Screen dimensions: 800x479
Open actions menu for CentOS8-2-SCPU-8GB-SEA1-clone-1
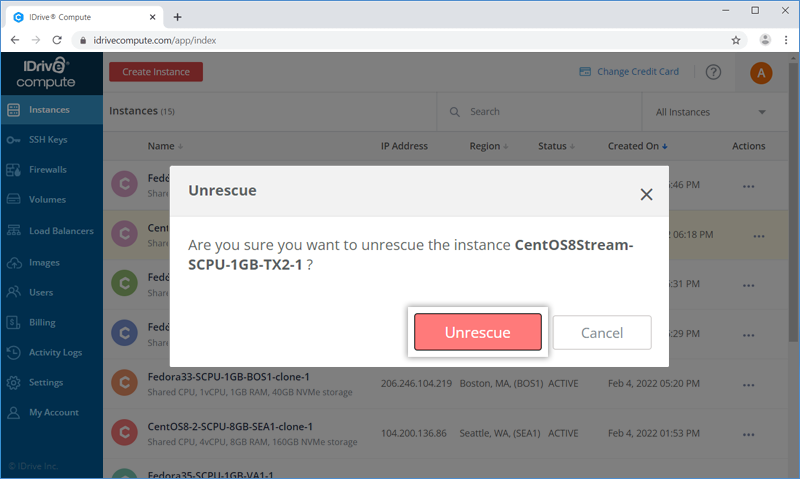point(748,435)
